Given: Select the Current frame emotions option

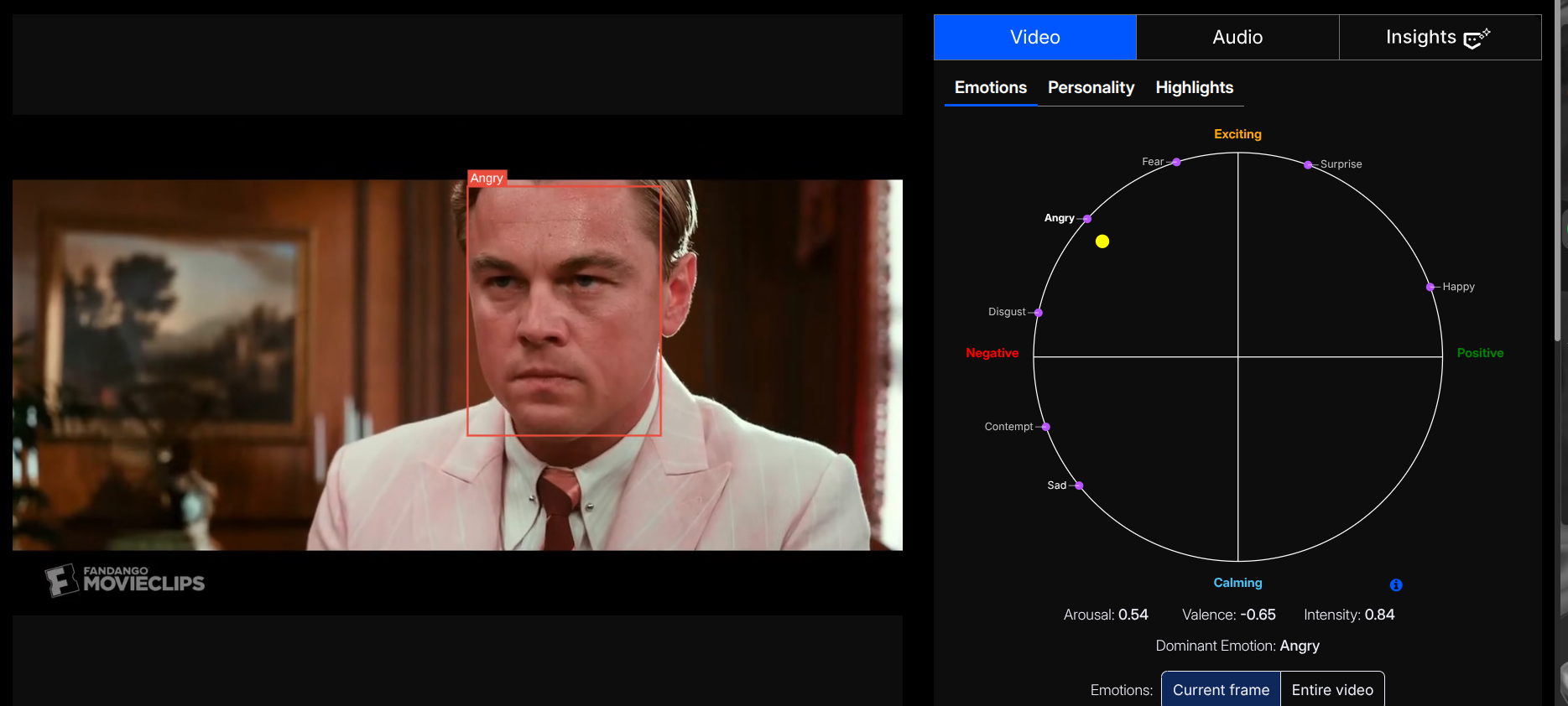Looking at the screenshot, I should (1221, 689).
